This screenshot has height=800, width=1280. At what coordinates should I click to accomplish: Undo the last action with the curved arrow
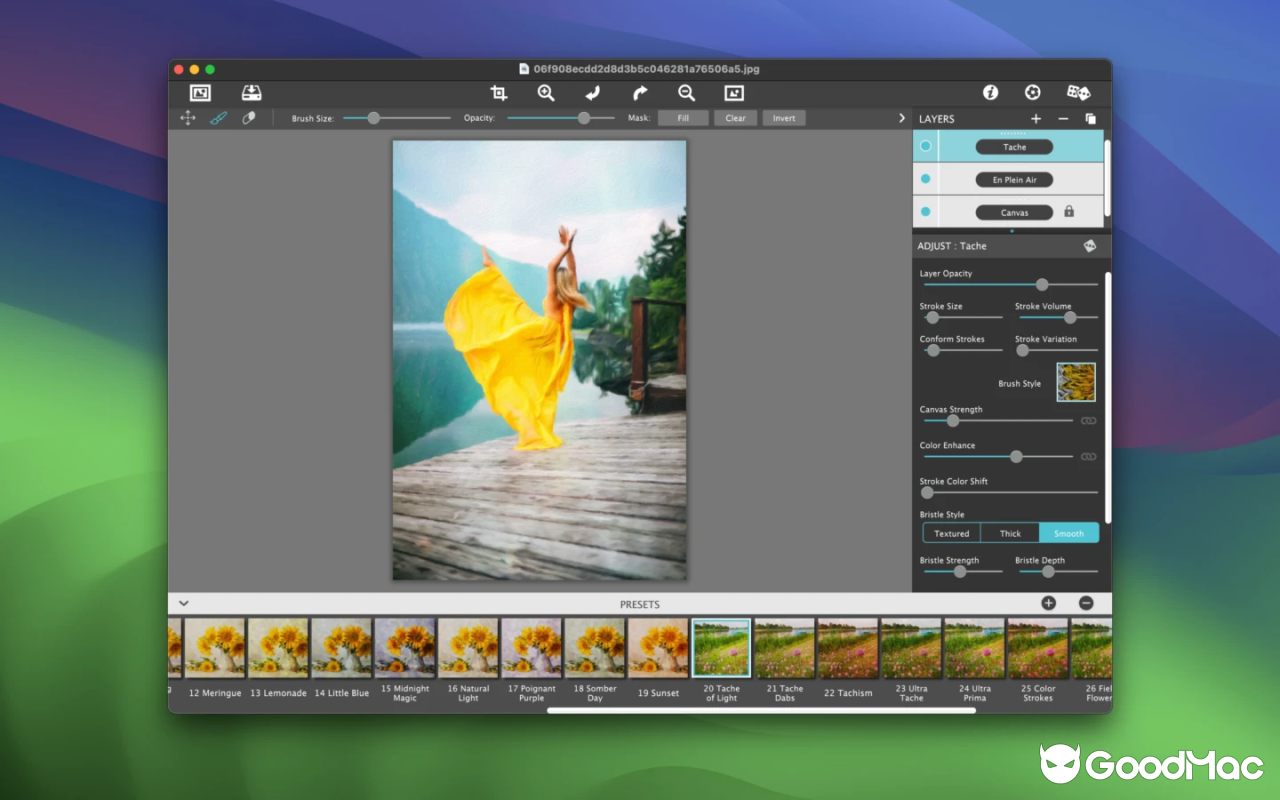click(593, 92)
